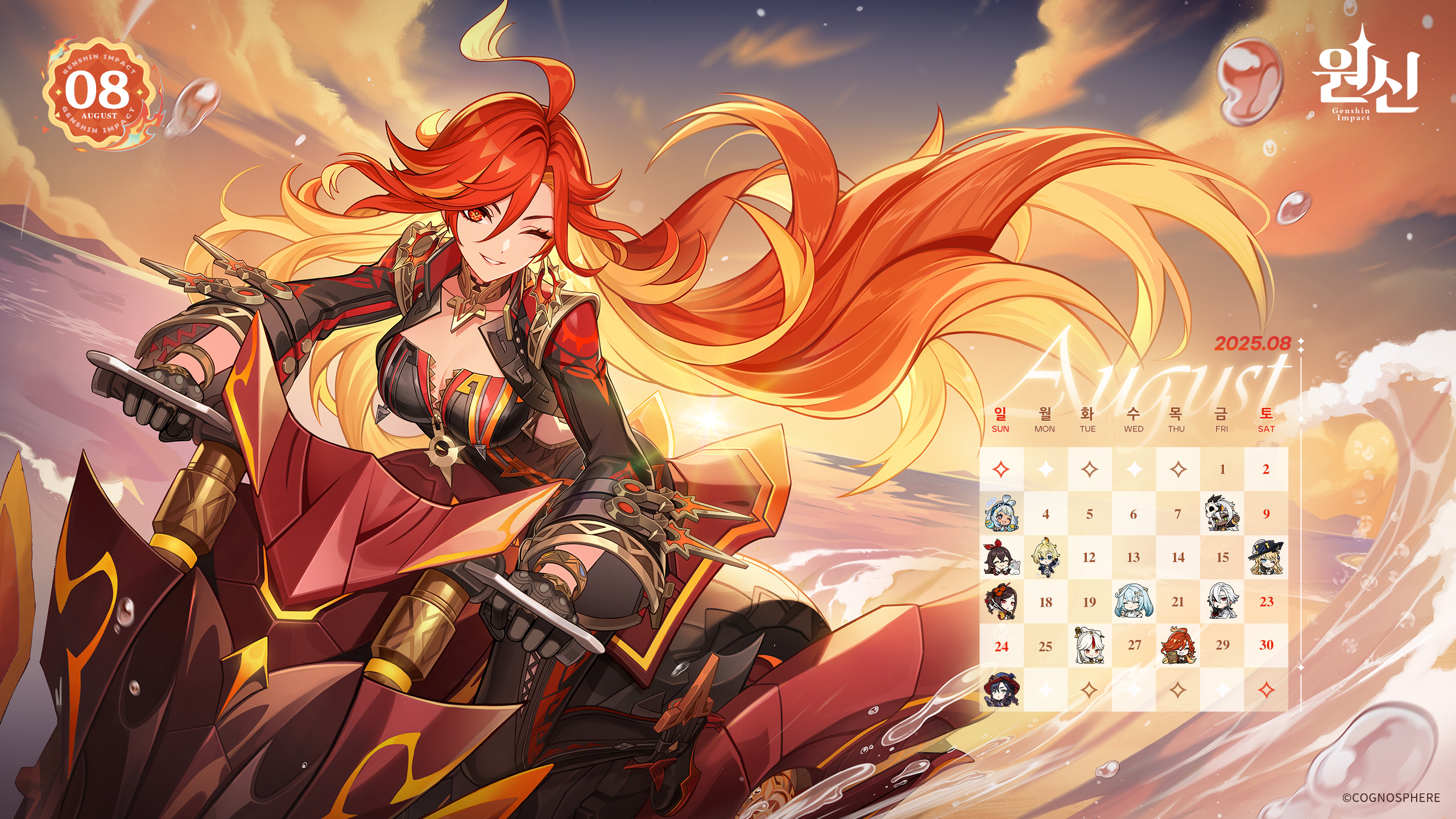Click the "WED" column header
Screen dimensions: 1456x819
click(x=1134, y=429)
